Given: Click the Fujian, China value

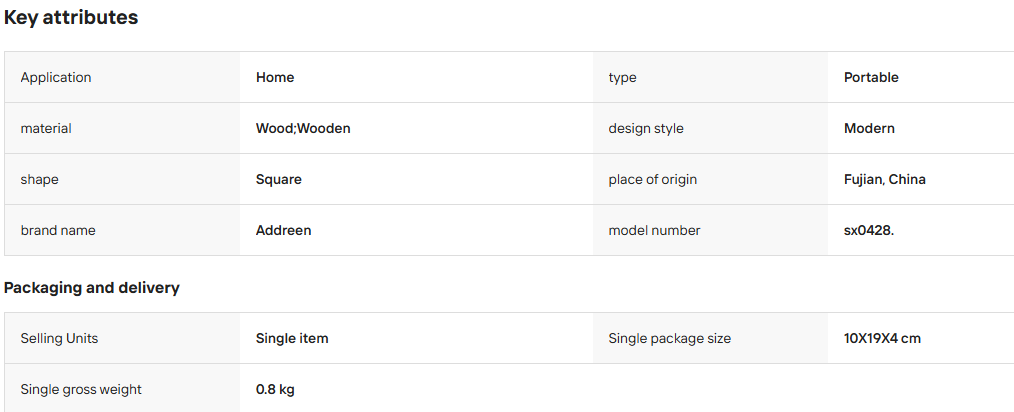Looking at the screenshot, I should 885,179.
